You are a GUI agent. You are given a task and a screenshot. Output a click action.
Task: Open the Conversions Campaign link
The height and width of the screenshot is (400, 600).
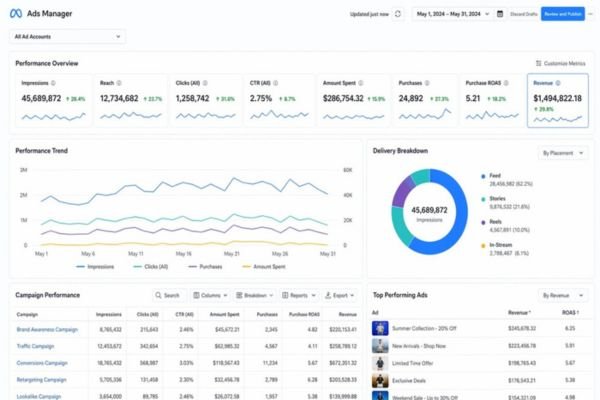(x=42, y=362)
